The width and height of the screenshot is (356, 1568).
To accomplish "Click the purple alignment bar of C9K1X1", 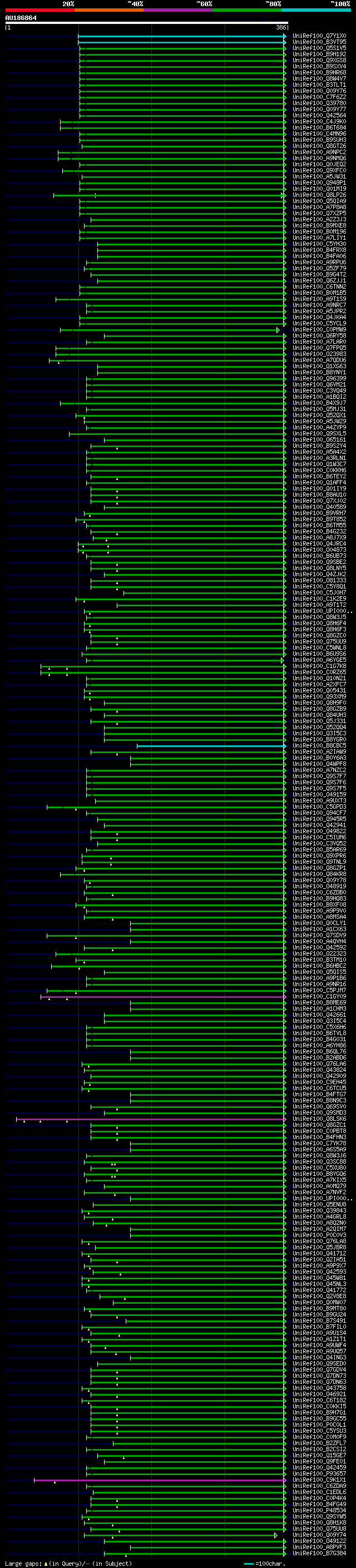I will click(160, 1480).
